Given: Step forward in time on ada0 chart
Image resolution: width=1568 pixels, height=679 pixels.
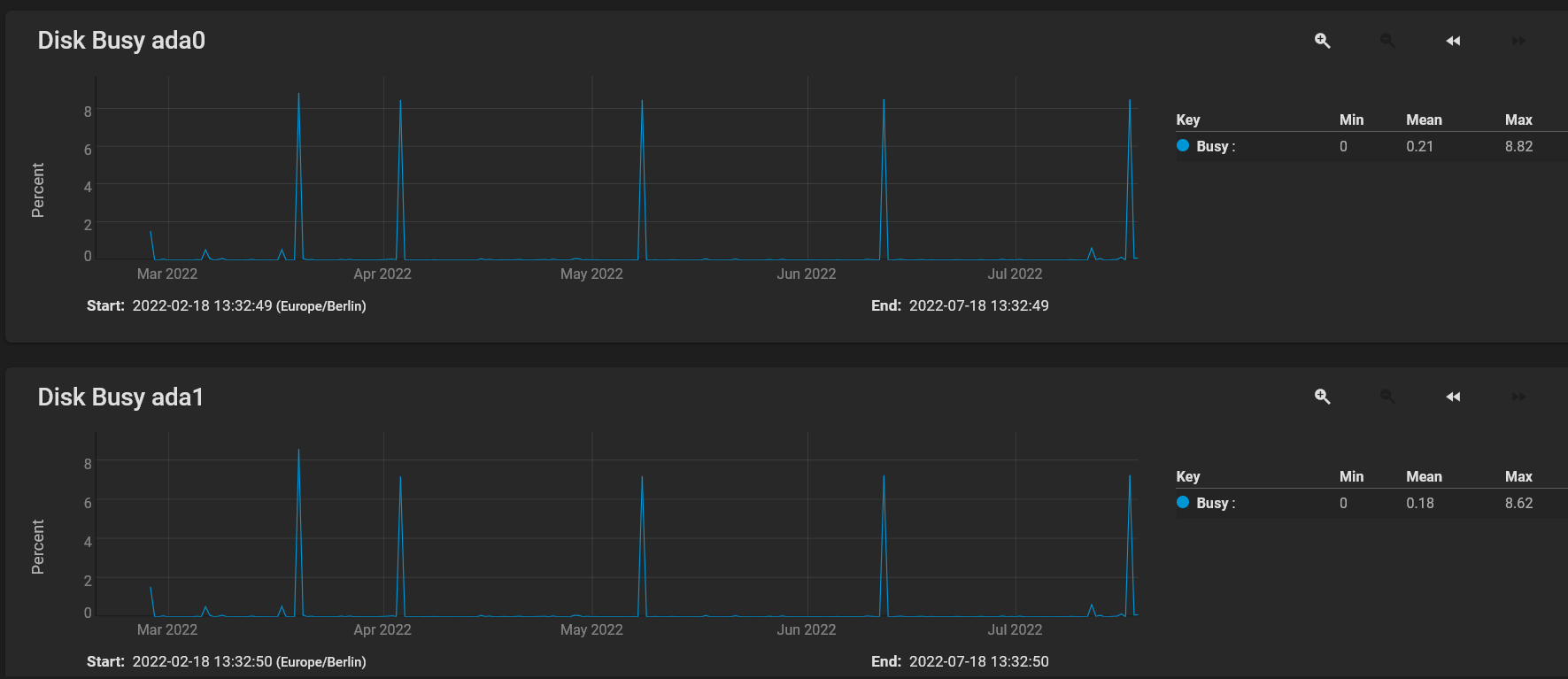Looking at the screenshot, I should click(x=1518, y=41).
